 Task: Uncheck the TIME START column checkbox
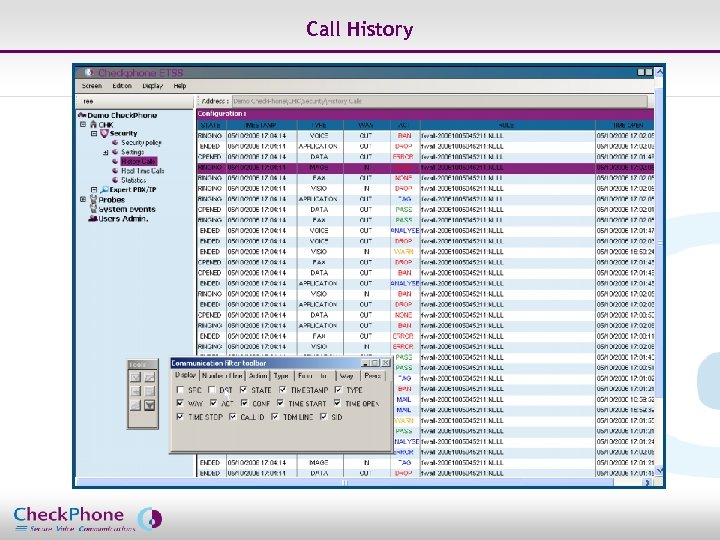pos(281,403)
